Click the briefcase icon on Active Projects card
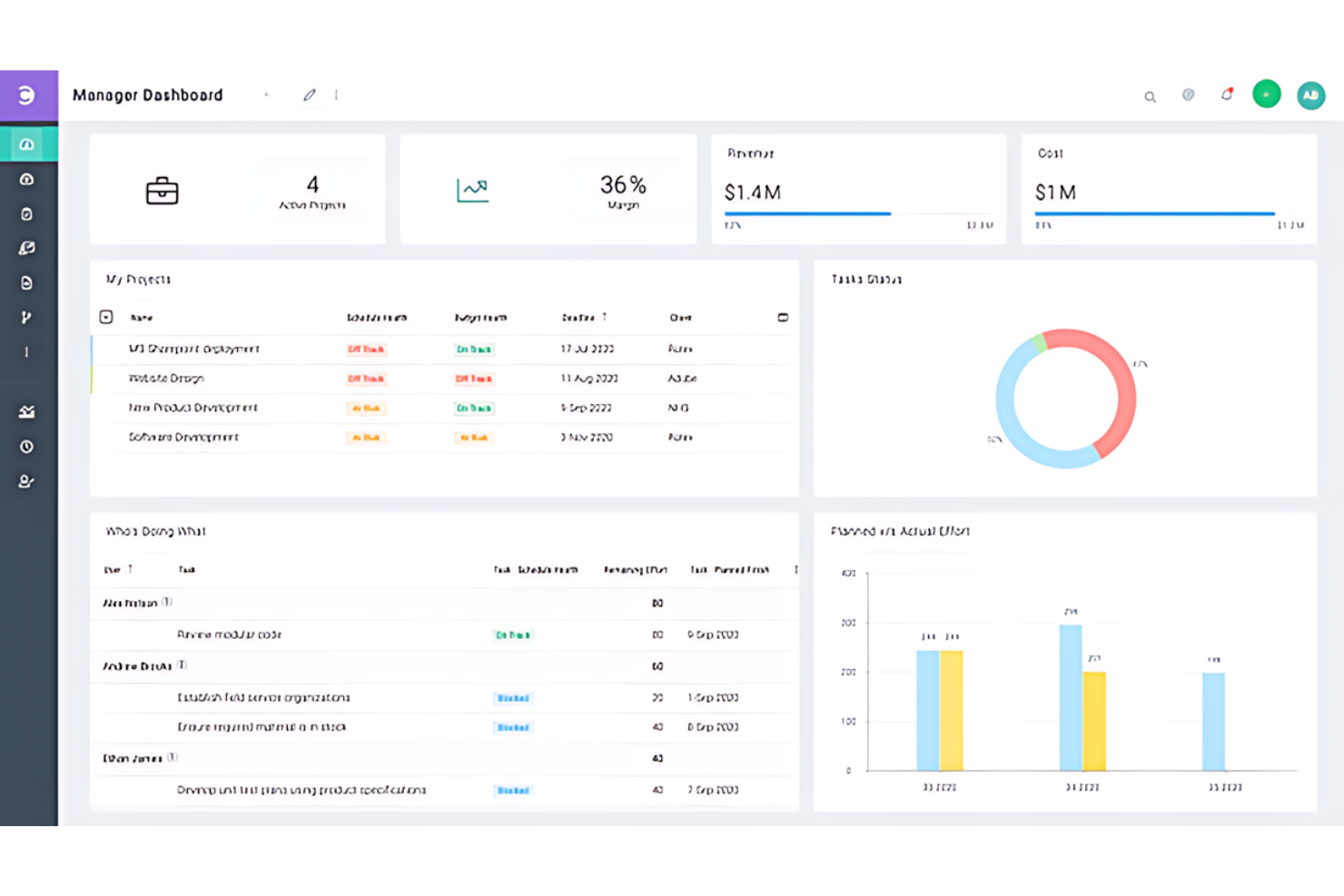1344x896 pixels. click(x=163, y=191)
